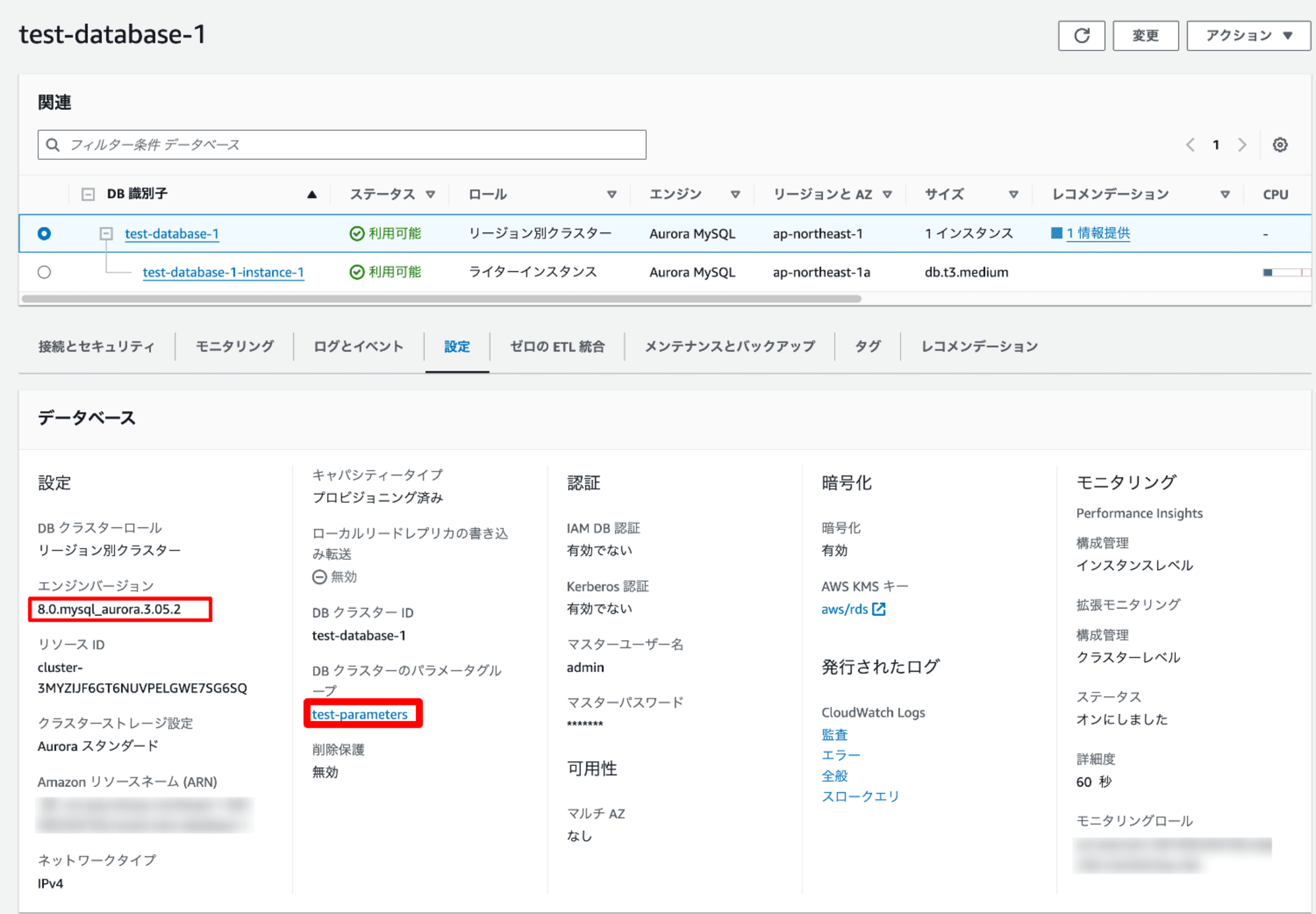
Task: Open the 監査 CloudWatch log link
Action: click(x=834, y=735)
